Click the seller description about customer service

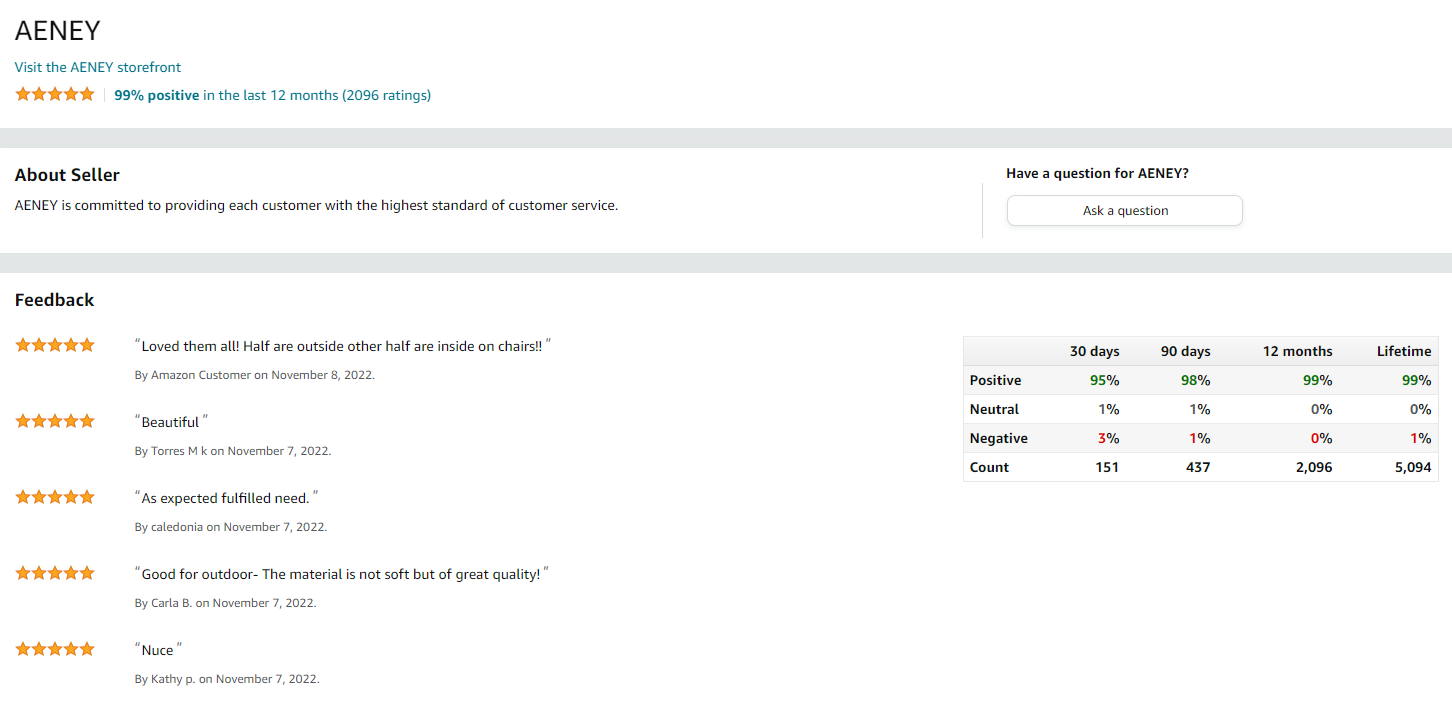(x=317, y=205)
